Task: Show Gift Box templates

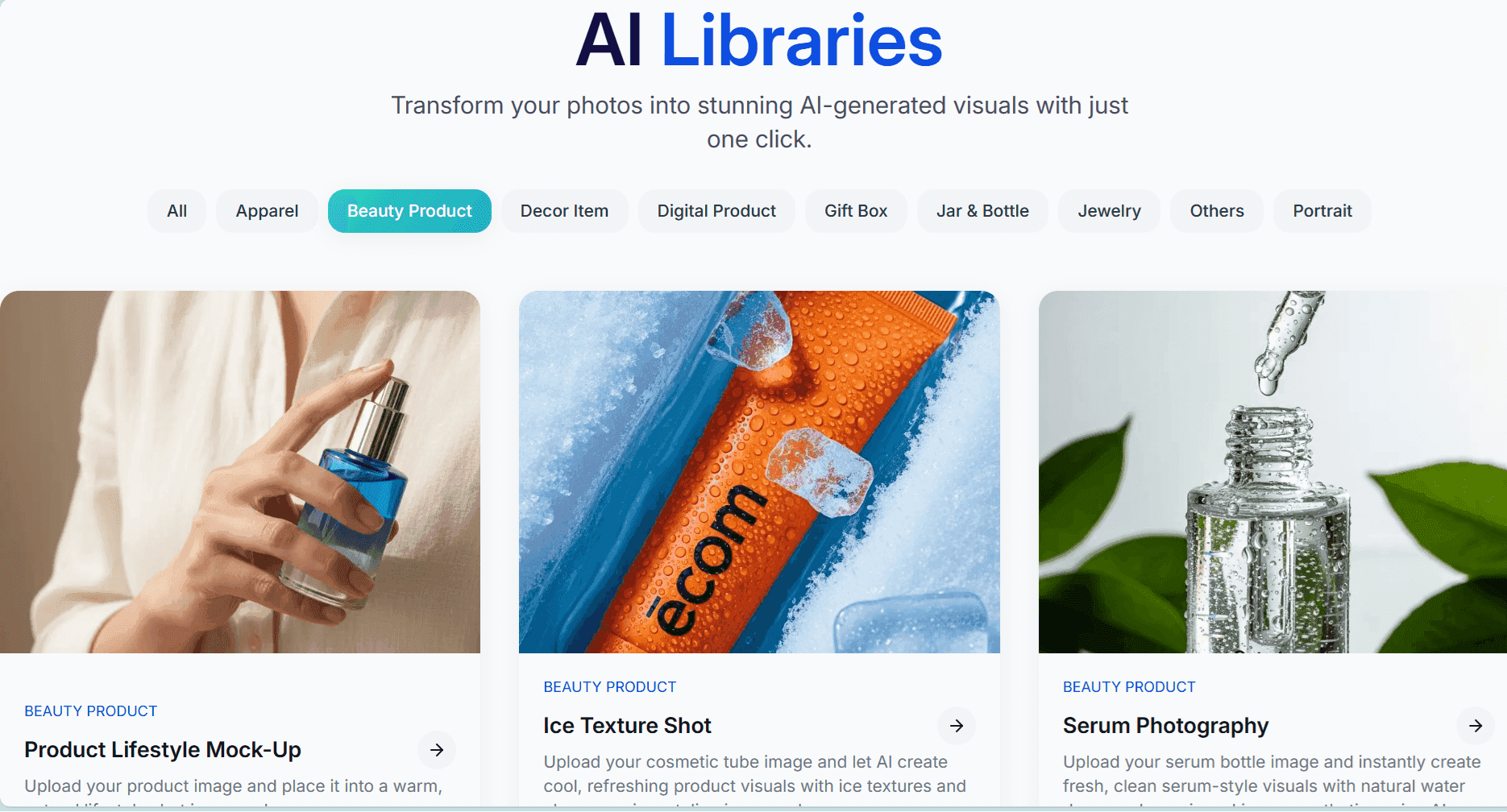Action: coord(856,211)
